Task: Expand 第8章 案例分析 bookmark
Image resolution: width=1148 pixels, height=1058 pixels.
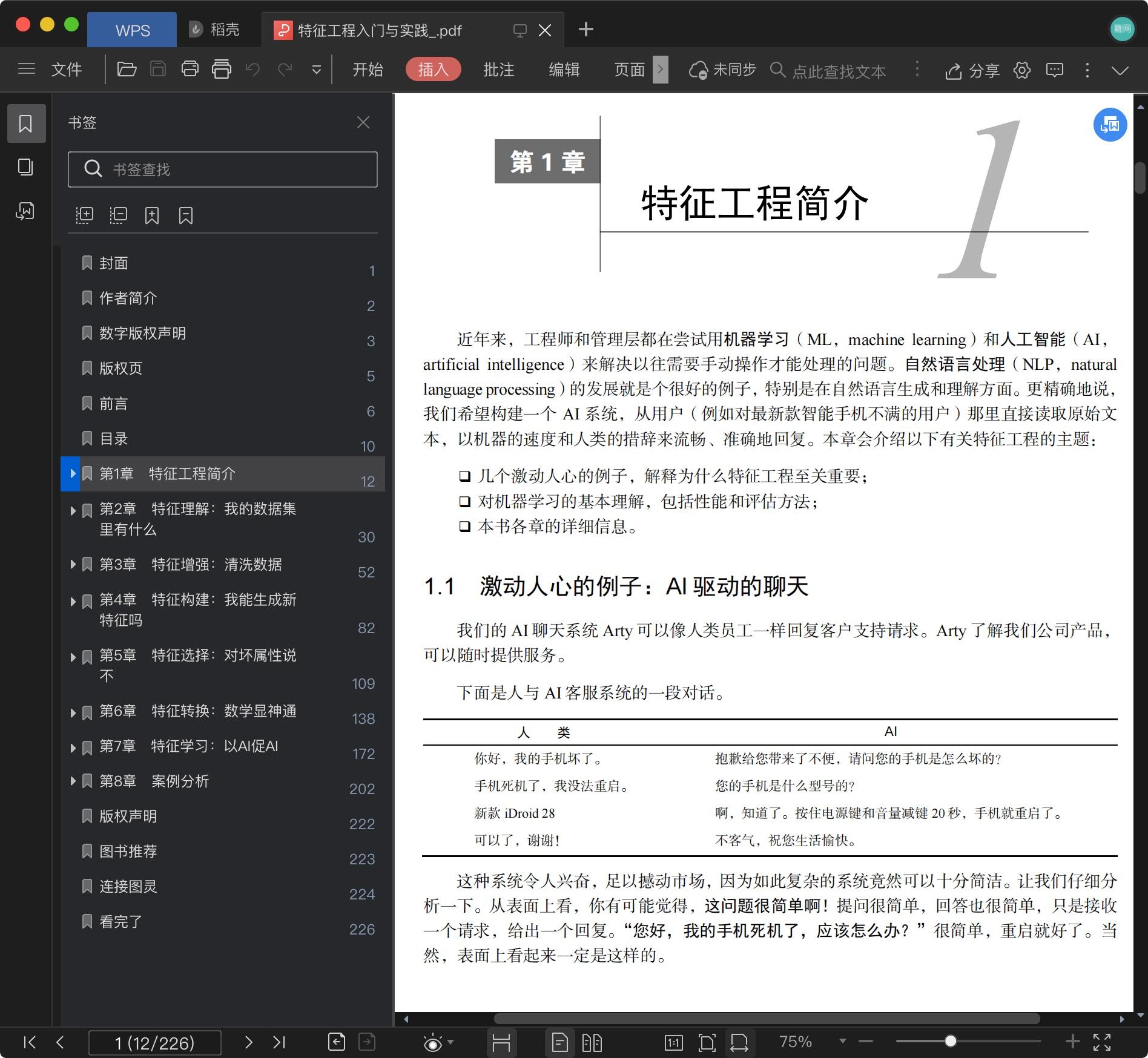Action: click(73, 781)
